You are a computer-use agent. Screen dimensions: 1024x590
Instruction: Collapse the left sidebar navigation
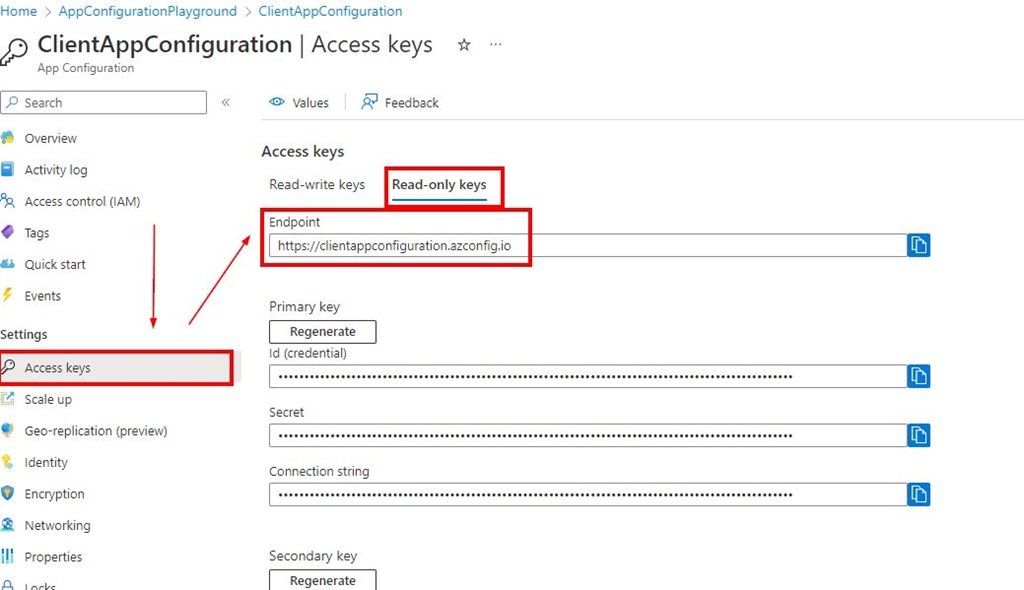click(226, 102)
